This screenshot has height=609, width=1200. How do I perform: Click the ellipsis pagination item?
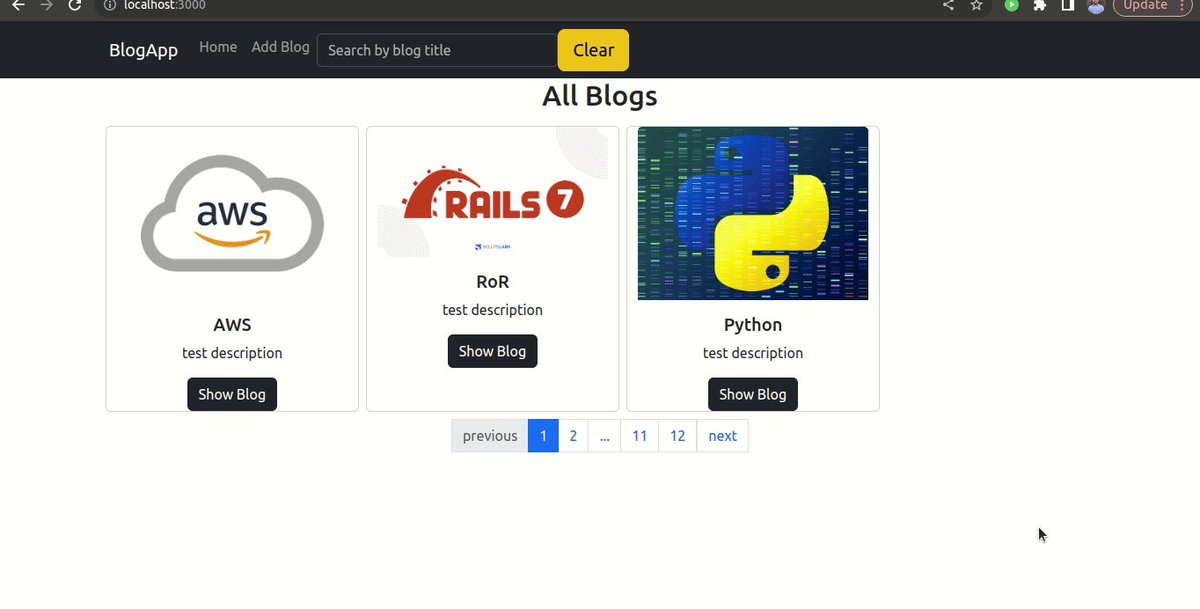pyautogui.click(x=604, y=436)
